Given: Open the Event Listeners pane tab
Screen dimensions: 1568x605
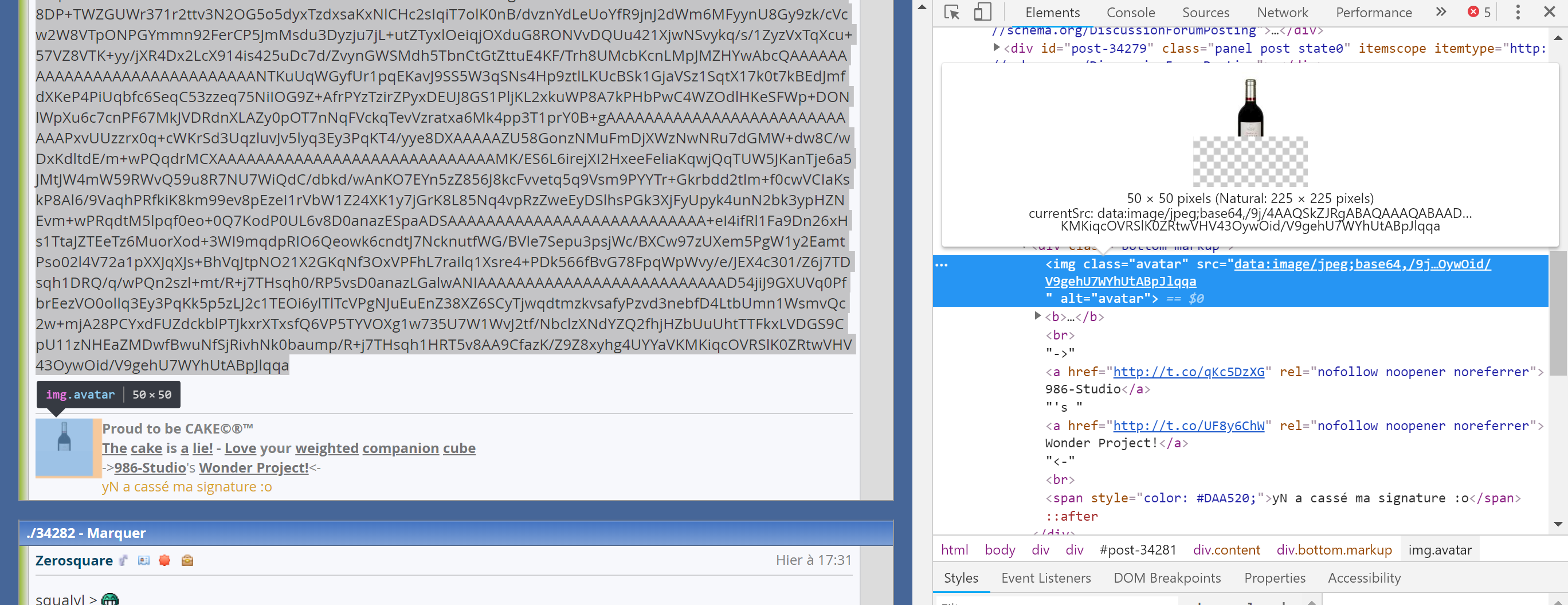Looking at the screenshot, I should (x=1046, y=577).
